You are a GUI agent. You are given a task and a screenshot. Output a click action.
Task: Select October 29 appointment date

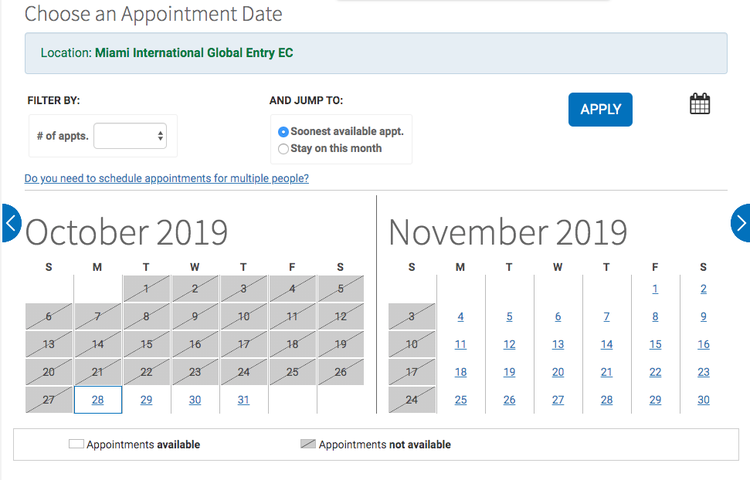(x=146, y=400)
